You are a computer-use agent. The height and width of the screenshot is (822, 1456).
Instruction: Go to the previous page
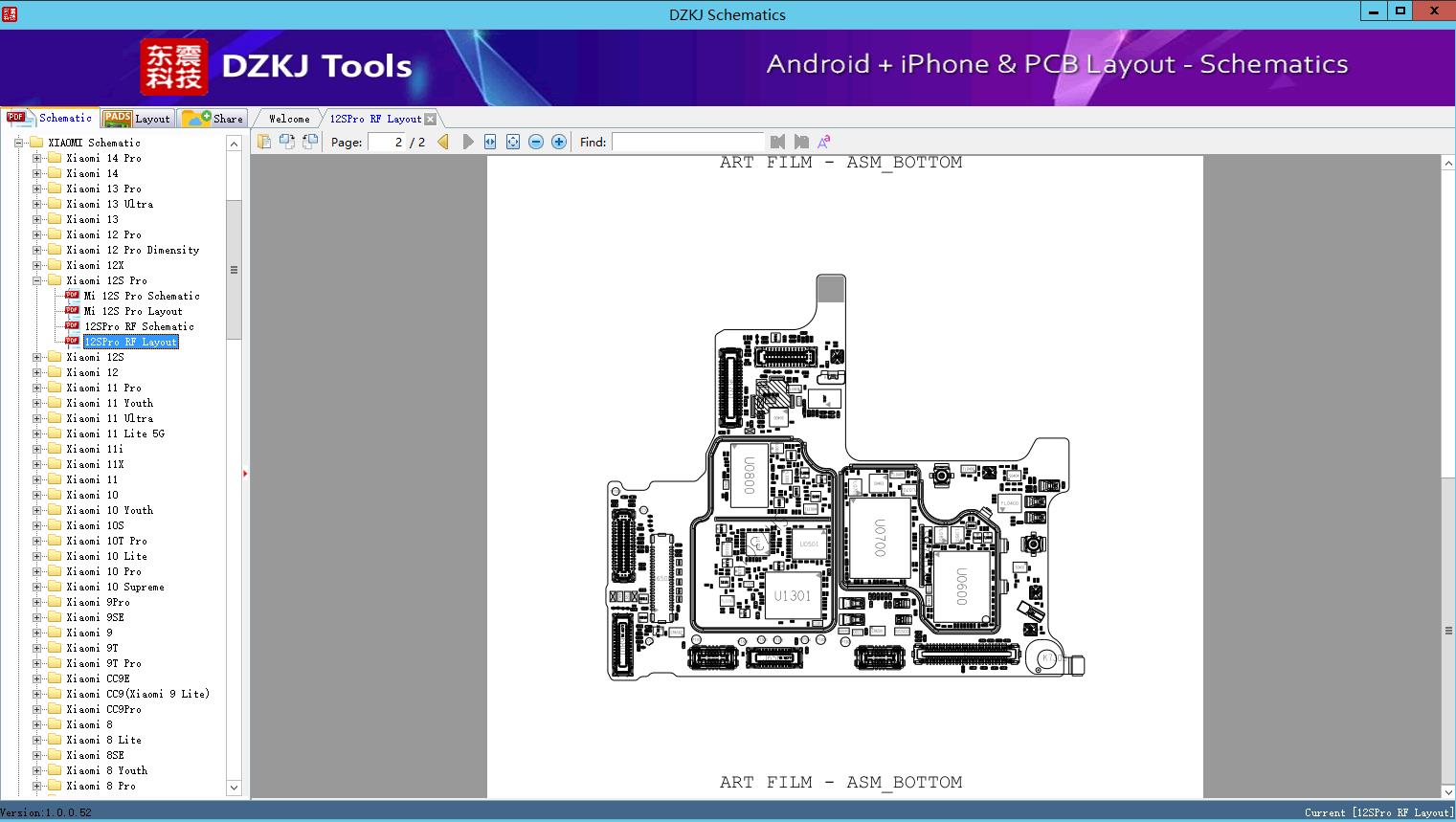coord(443,142)
